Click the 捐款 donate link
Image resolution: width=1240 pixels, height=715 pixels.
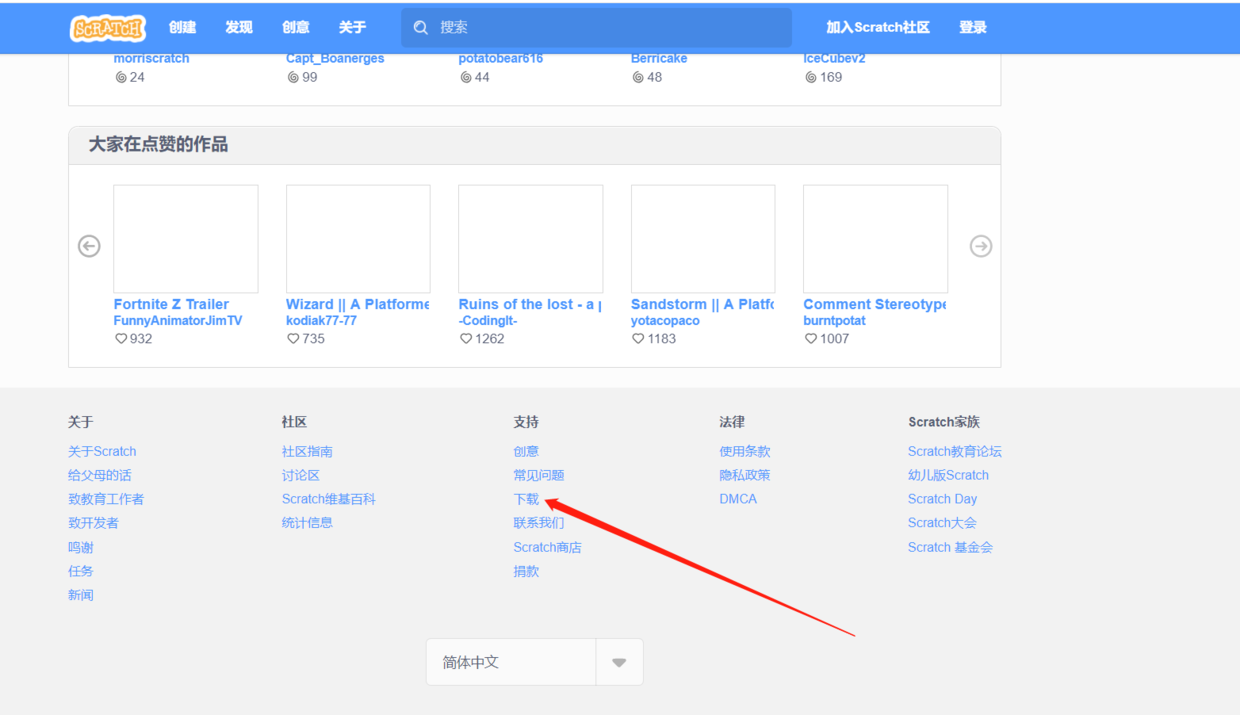point(526,571)
